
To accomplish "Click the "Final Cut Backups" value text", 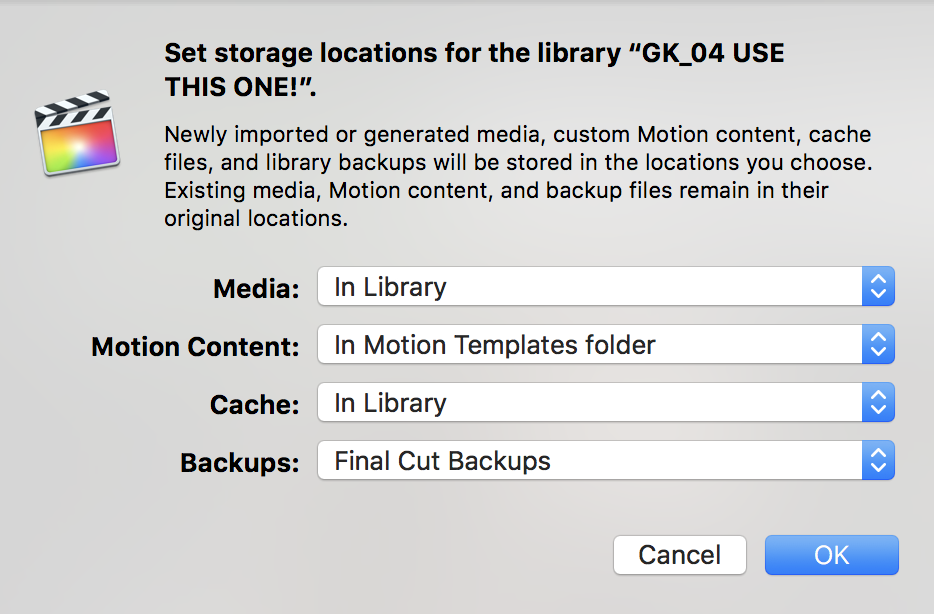I will (442, 461).
